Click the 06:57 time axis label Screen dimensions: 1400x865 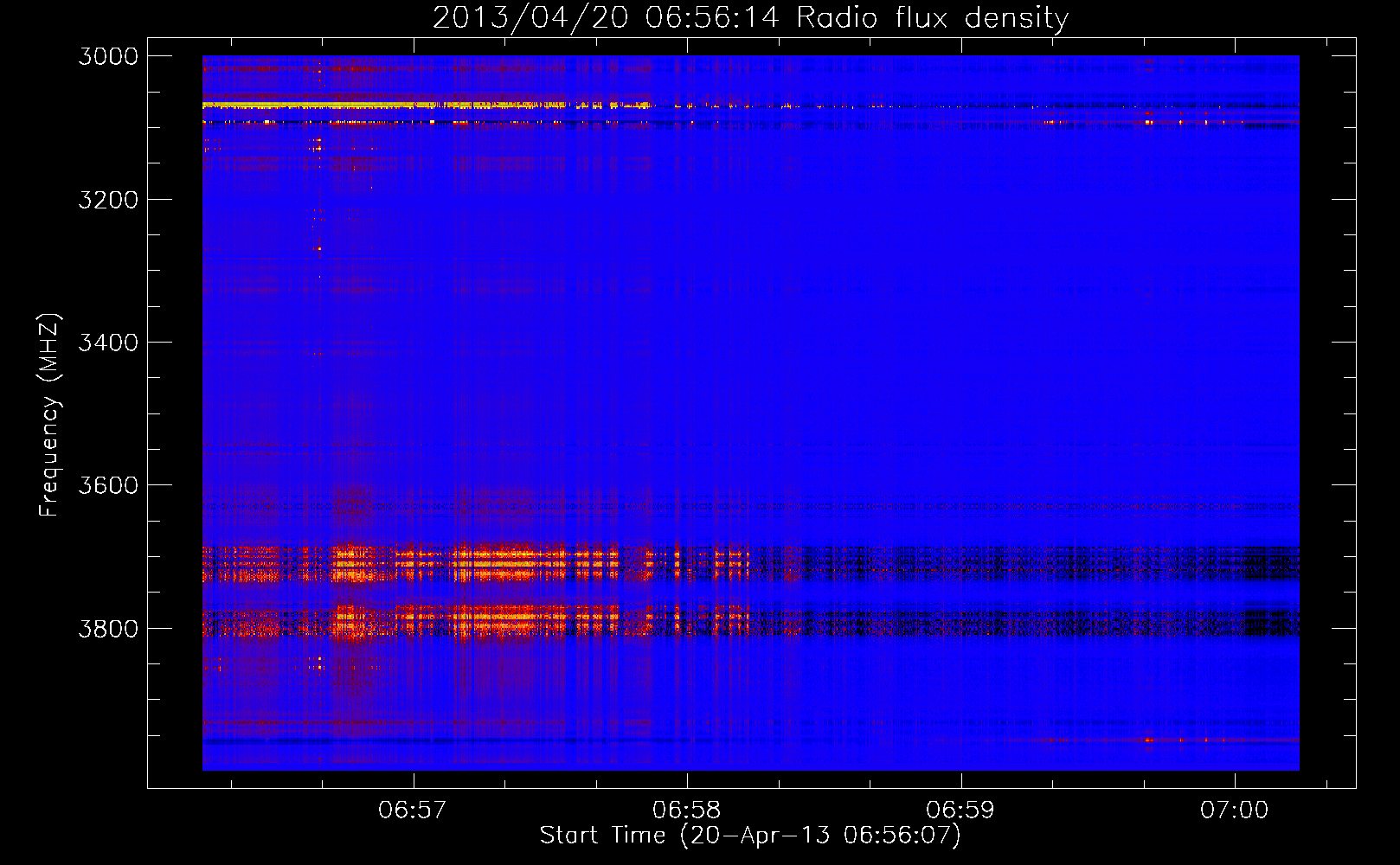[413, 810]
